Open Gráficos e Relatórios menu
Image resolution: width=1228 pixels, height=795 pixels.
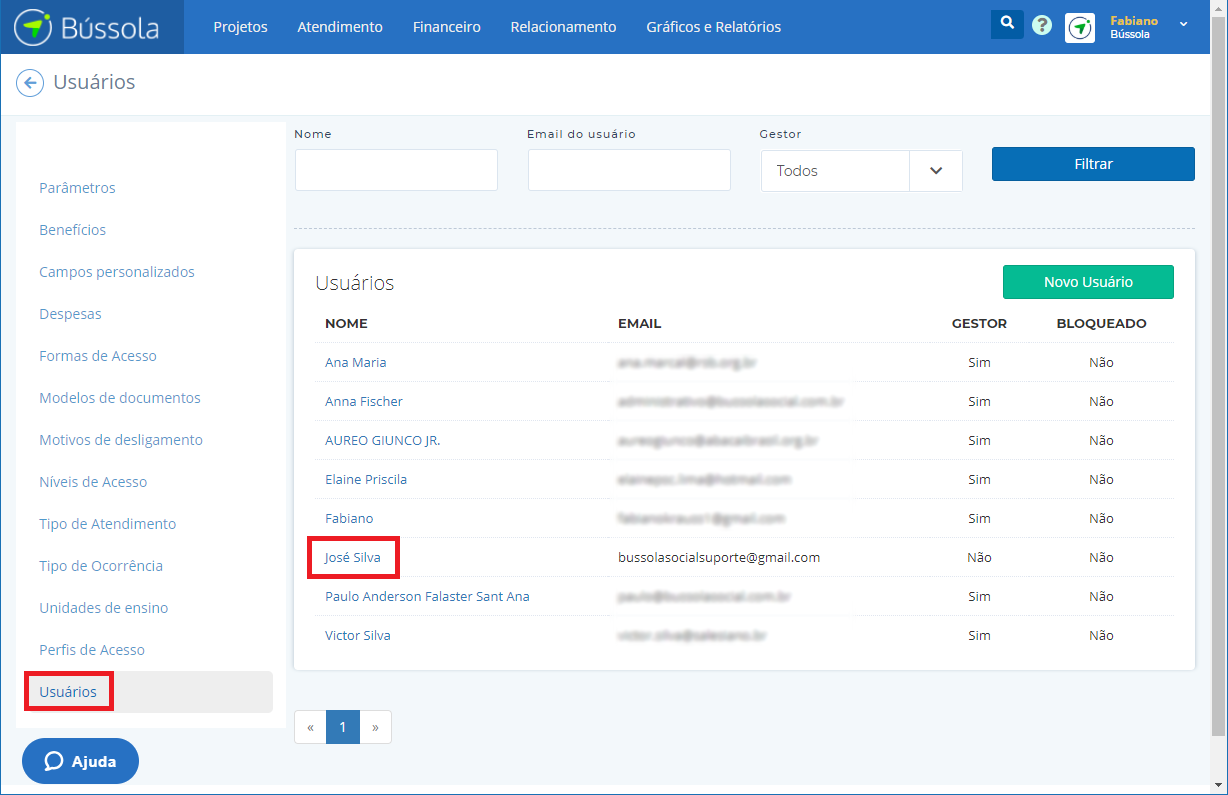[x=714, y=27]
